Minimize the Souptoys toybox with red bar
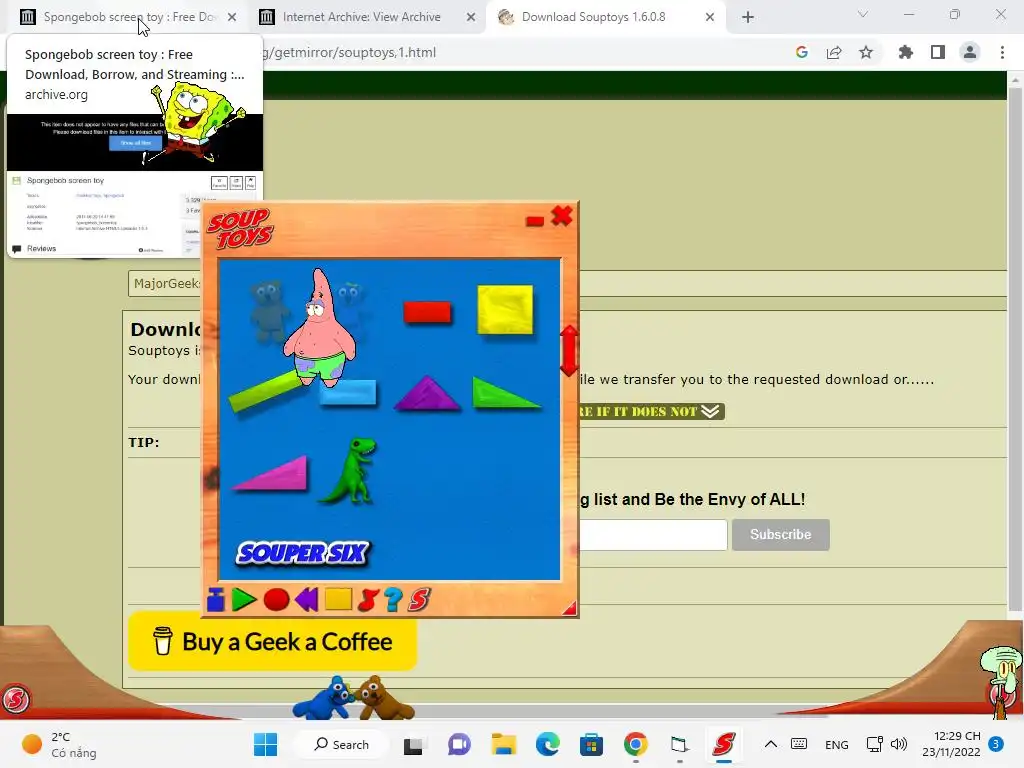 click(x=535, y=221)
